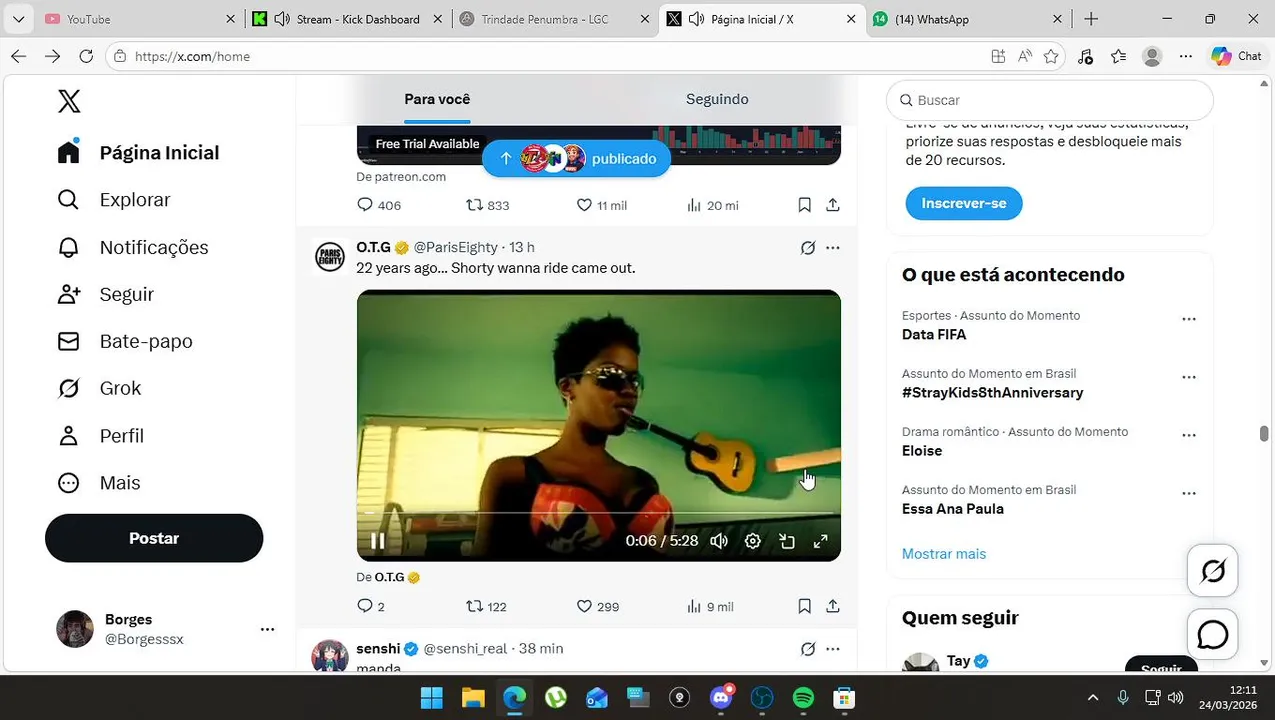1275x720 pixels.
Task: Open the ParisEighty profile avatar
Action: [330, 257]
